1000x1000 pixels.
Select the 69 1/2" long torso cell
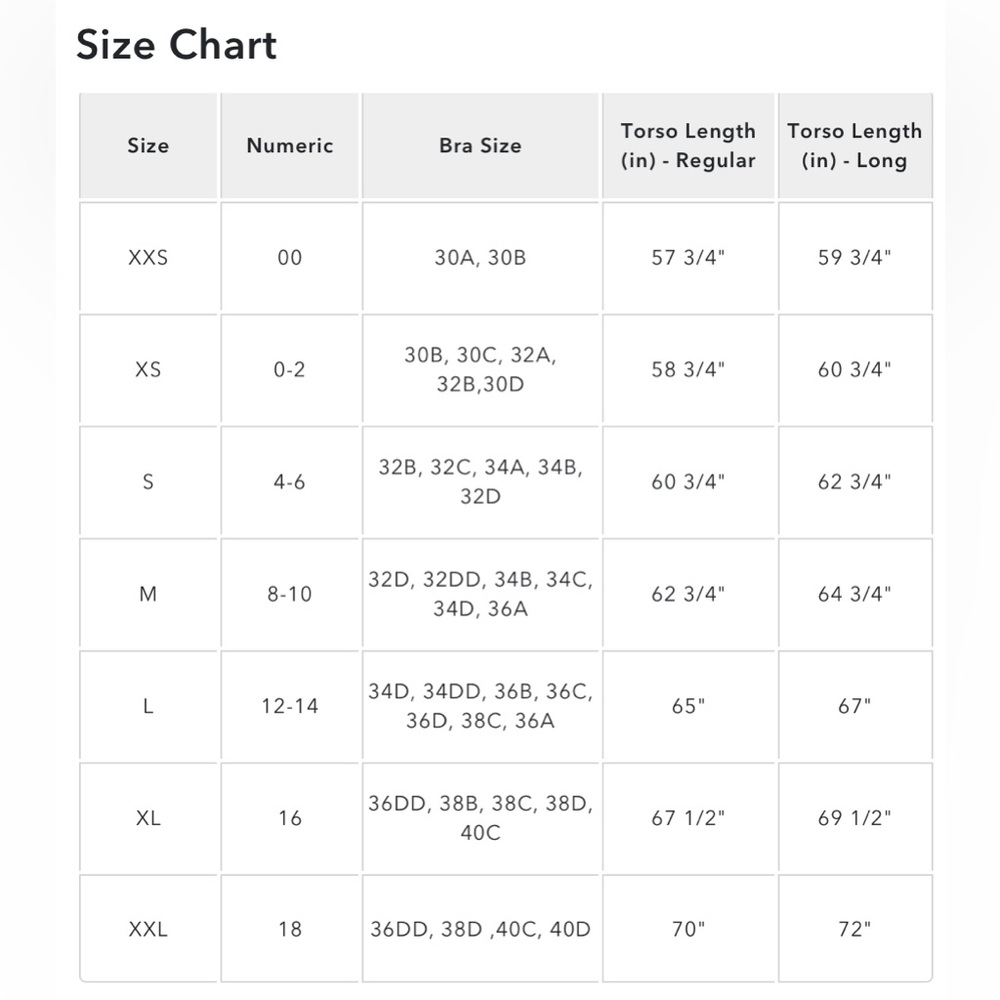(x=855, y=818)
